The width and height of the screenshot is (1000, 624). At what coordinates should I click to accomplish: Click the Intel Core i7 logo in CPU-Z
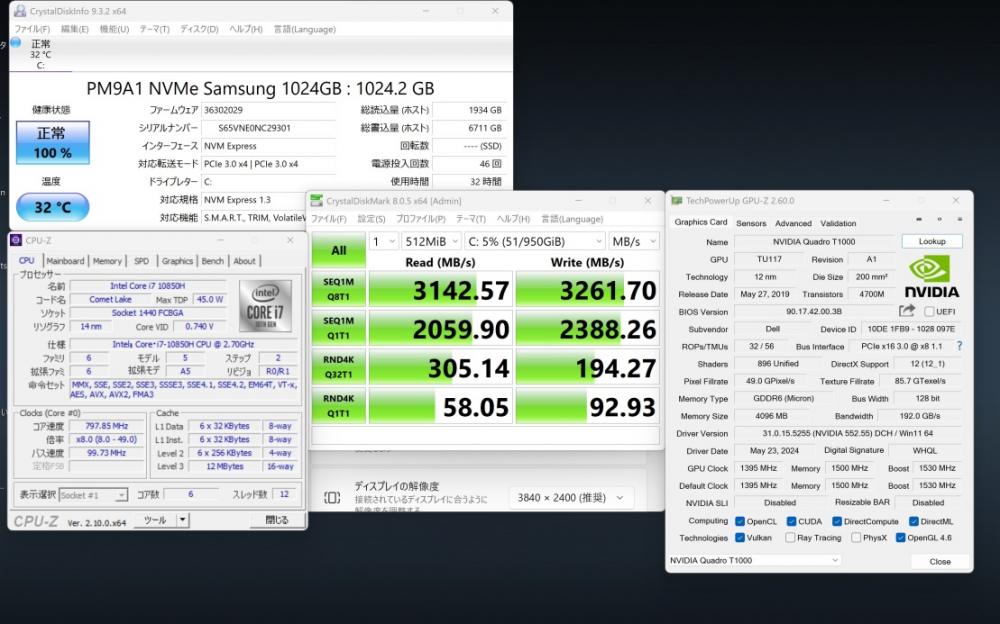pyautogui.click(x=265, y=306)
